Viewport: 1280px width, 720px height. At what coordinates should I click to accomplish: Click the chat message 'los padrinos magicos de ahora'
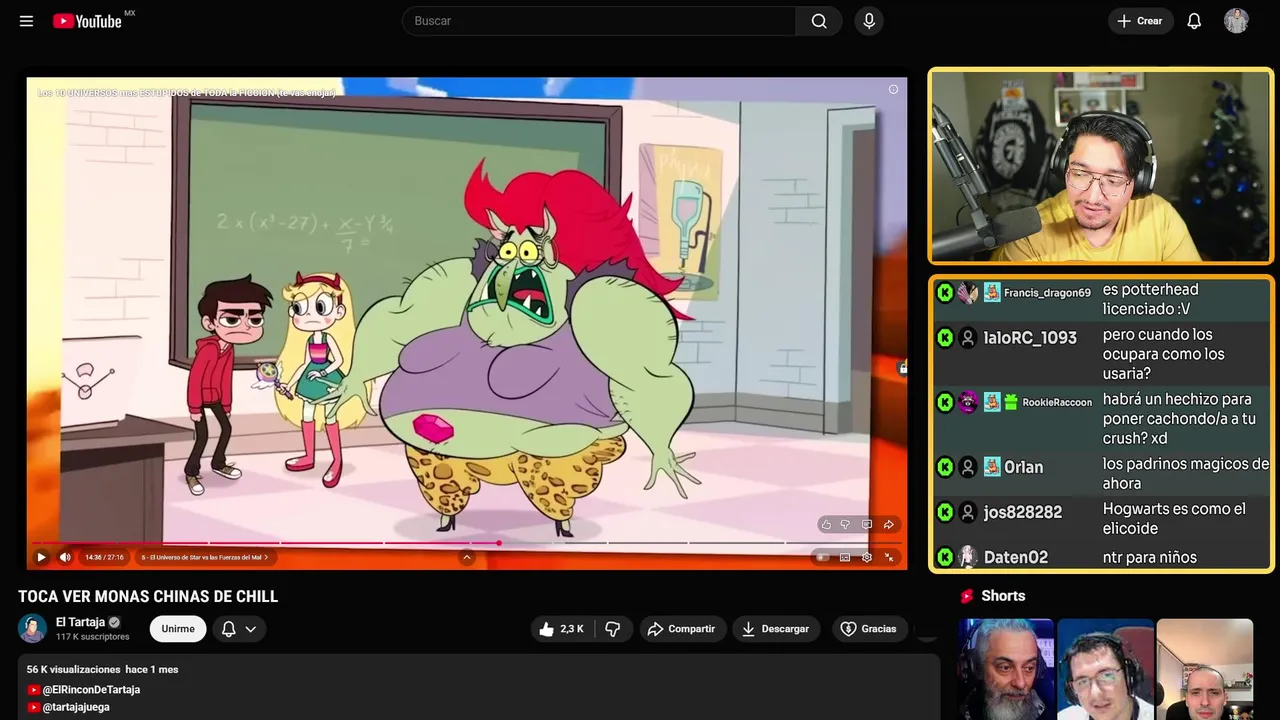click(1186, 473)
